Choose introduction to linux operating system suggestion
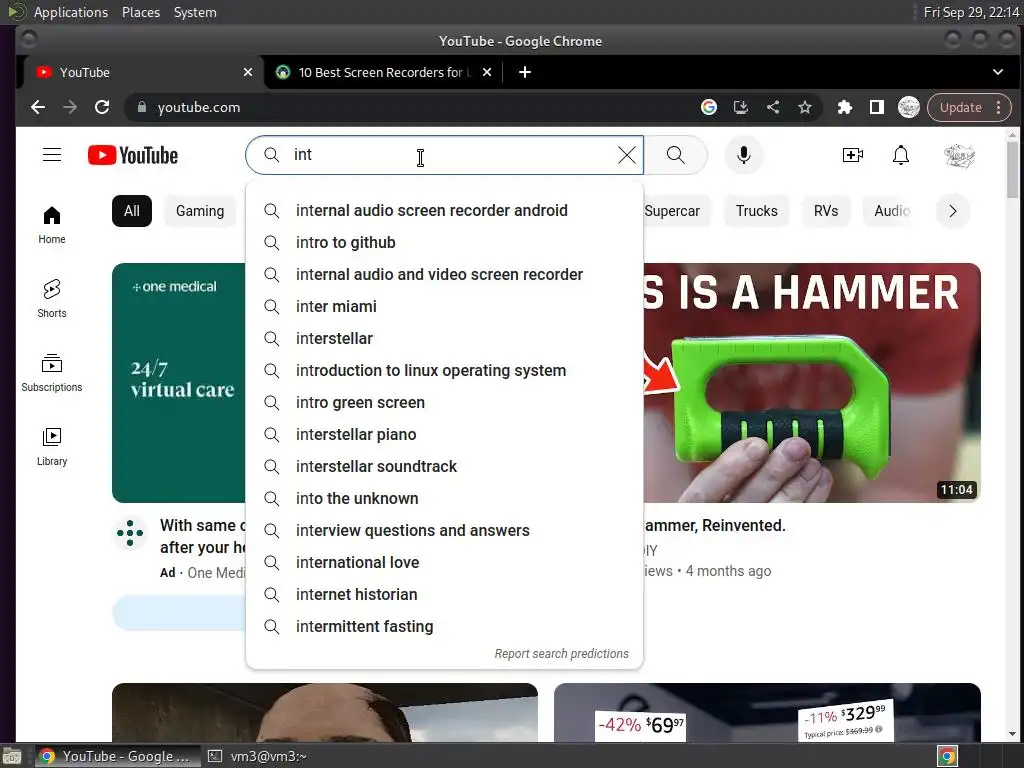 pos(444,370)
